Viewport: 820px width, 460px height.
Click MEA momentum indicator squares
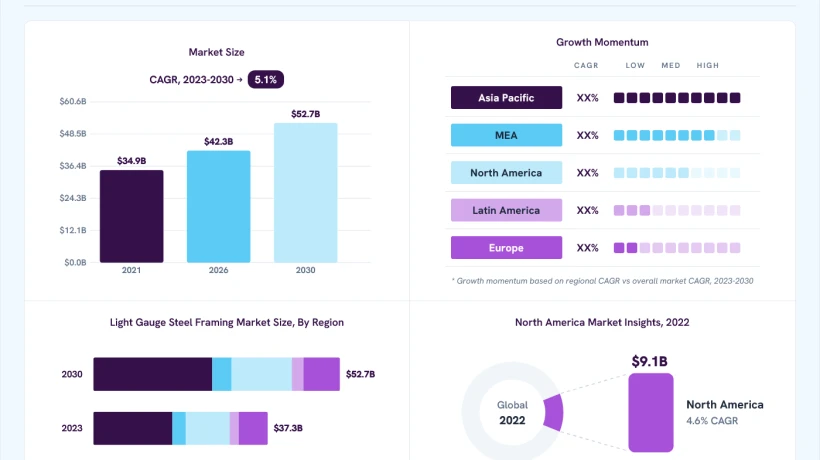677,135
